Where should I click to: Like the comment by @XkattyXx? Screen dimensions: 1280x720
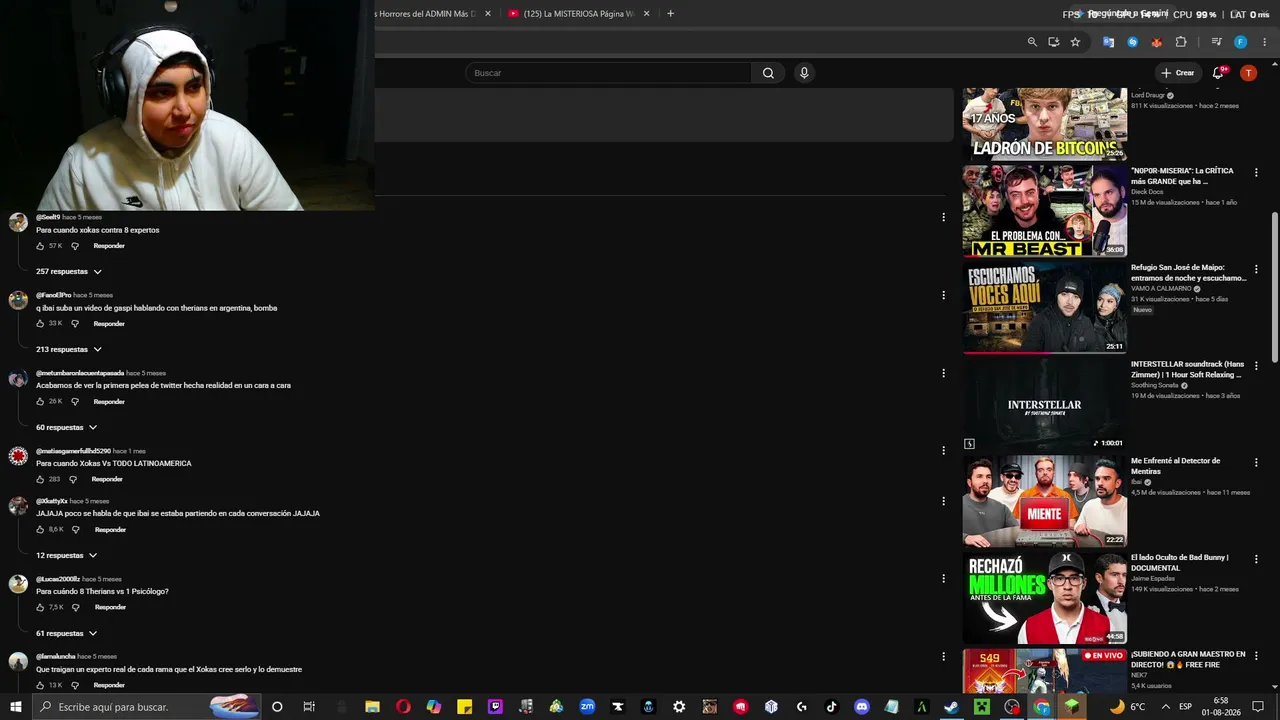pyautogui.click(x=41, y=530)
